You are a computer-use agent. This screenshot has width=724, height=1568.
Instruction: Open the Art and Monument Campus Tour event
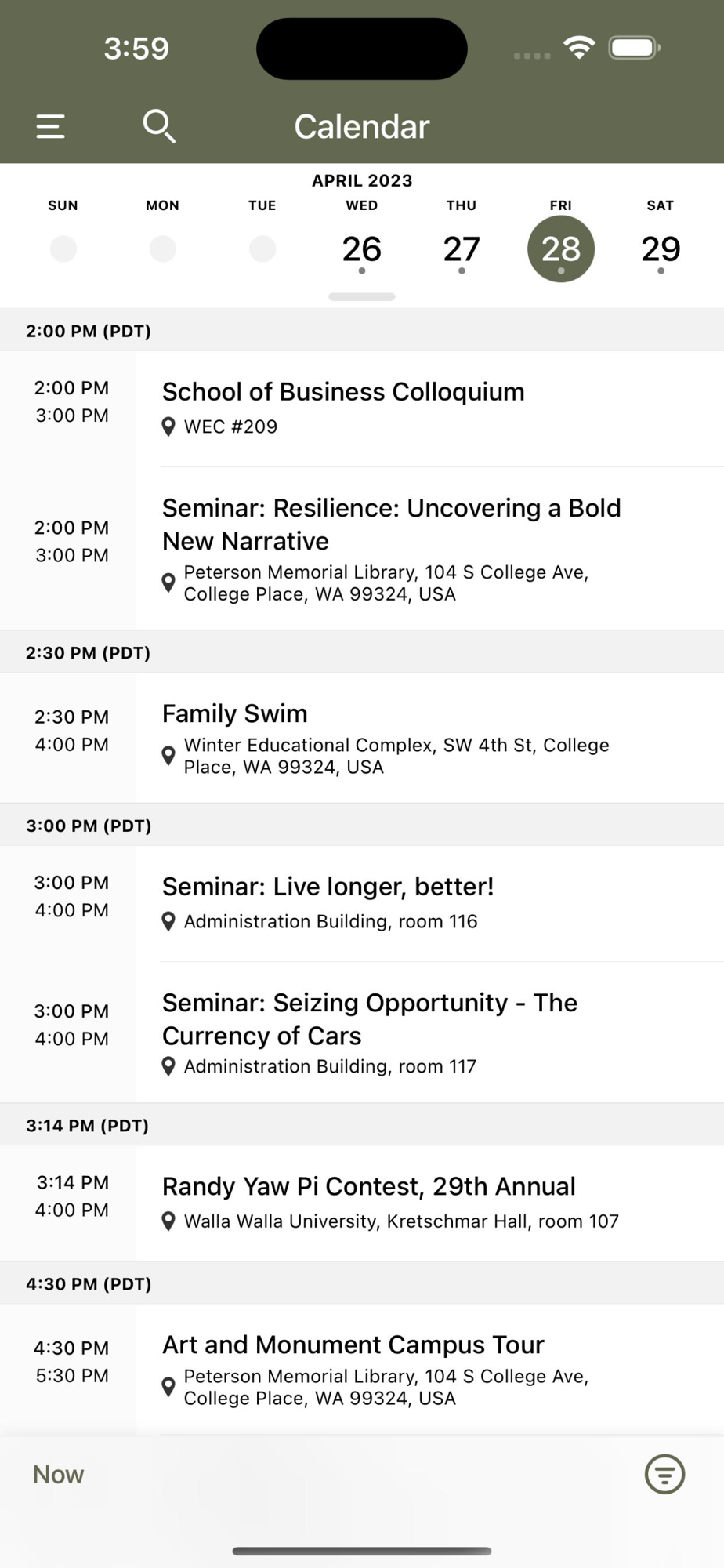353,1345
